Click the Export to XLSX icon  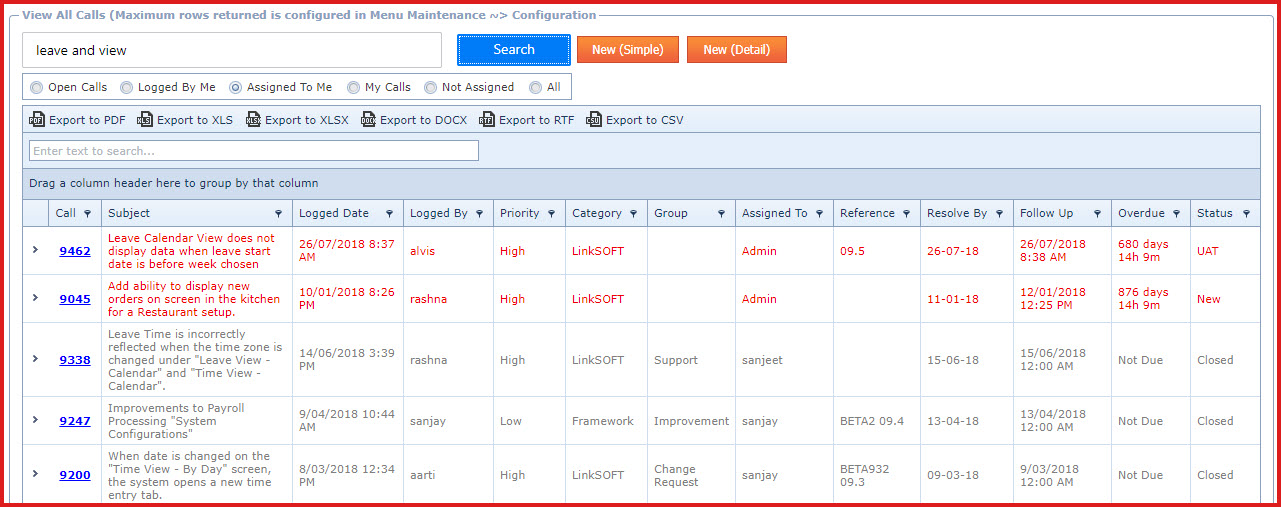coord(253,120)
